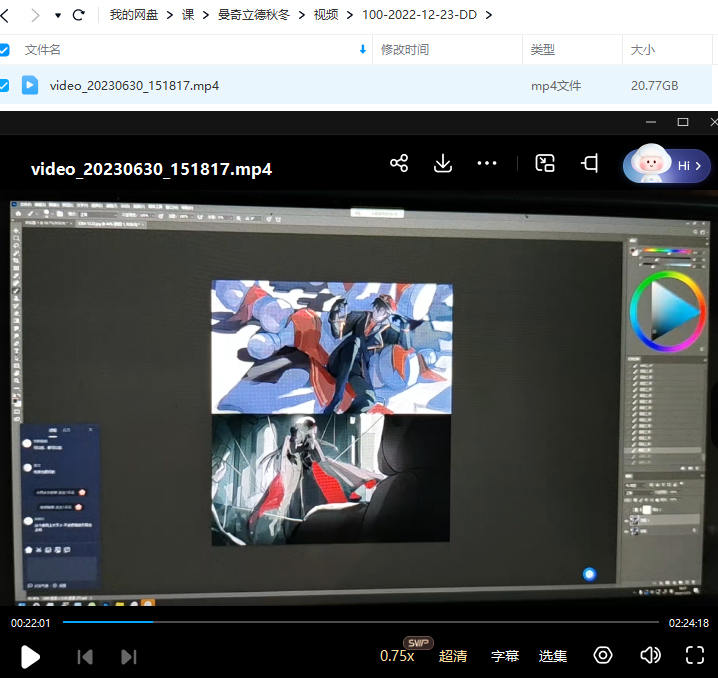Open the 字幕 subtitles menu

[505, 656]
